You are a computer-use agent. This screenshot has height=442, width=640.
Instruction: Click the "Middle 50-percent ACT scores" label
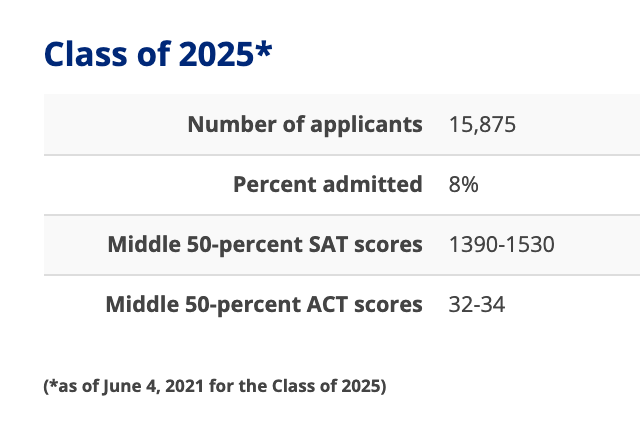pos(264,303)
